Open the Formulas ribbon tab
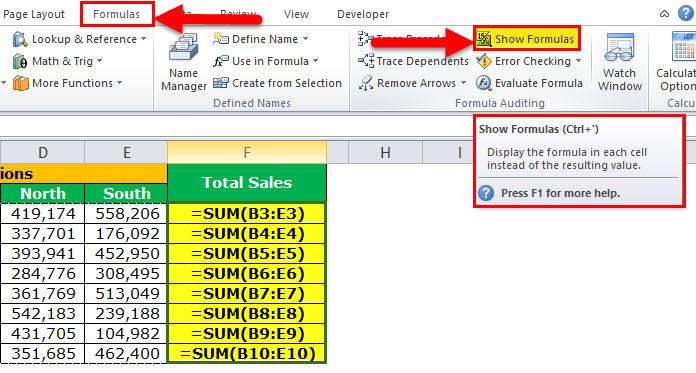Viewport: 696px width, 373px height. (117, 14)
